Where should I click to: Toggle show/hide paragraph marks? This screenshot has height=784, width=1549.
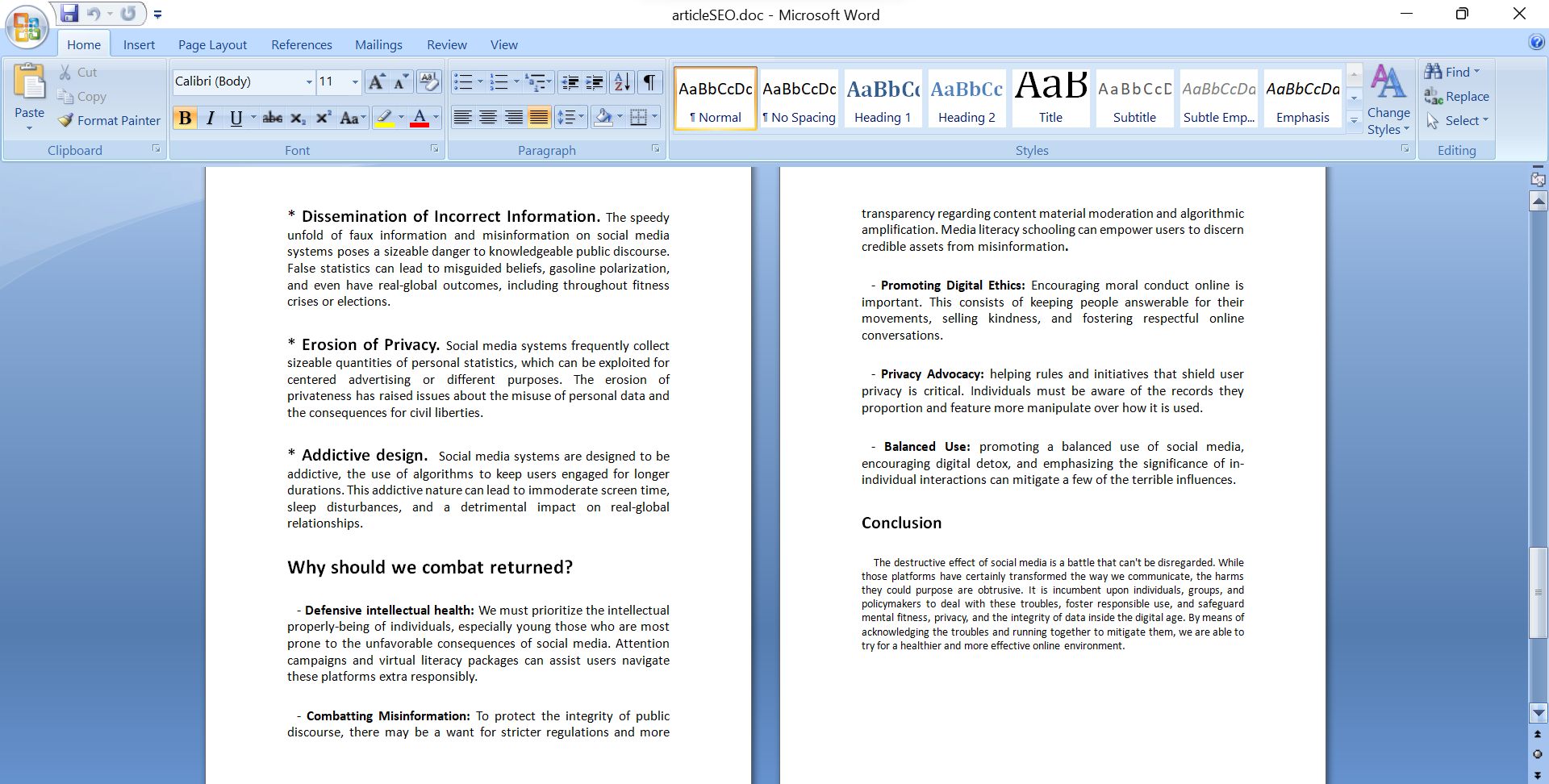point(649,81)
